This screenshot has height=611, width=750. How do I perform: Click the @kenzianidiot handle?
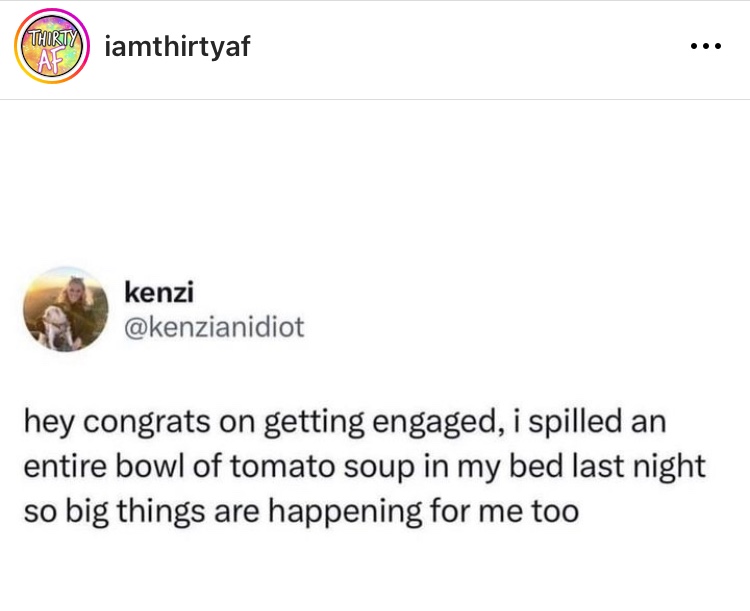(x=214, y=327)
